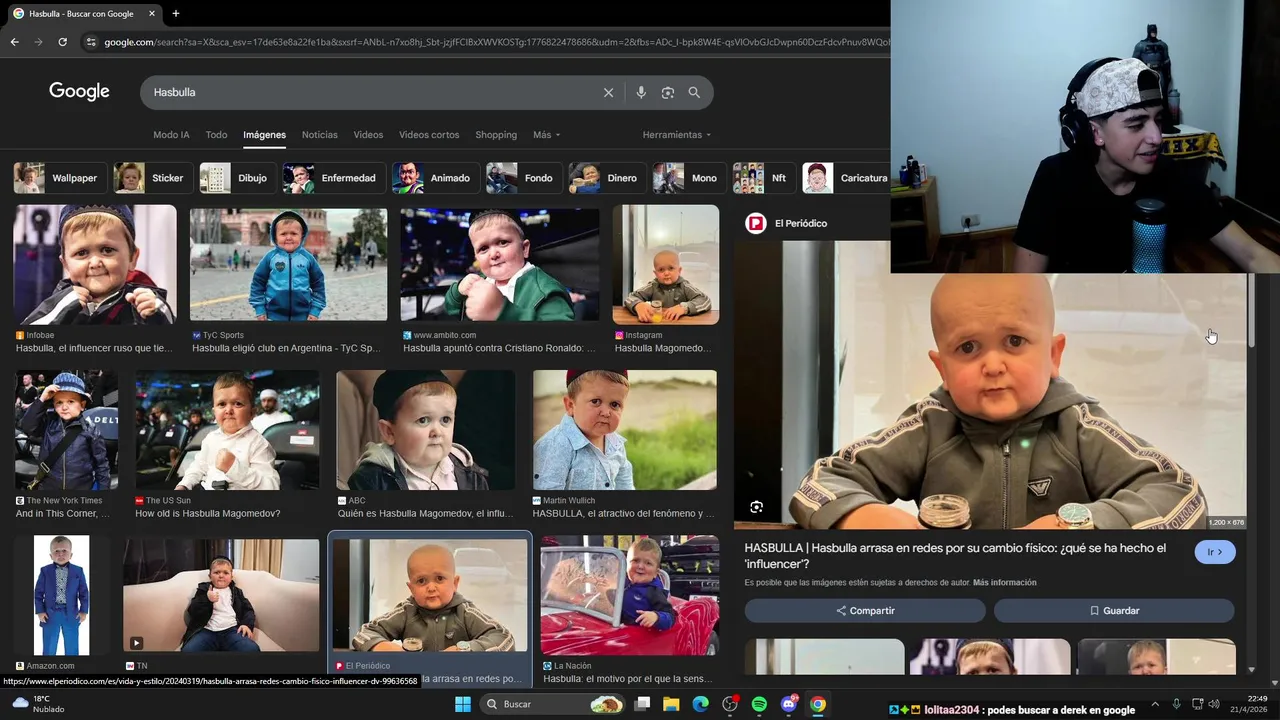Filter images by Dibujo chip

pos(236,178)
